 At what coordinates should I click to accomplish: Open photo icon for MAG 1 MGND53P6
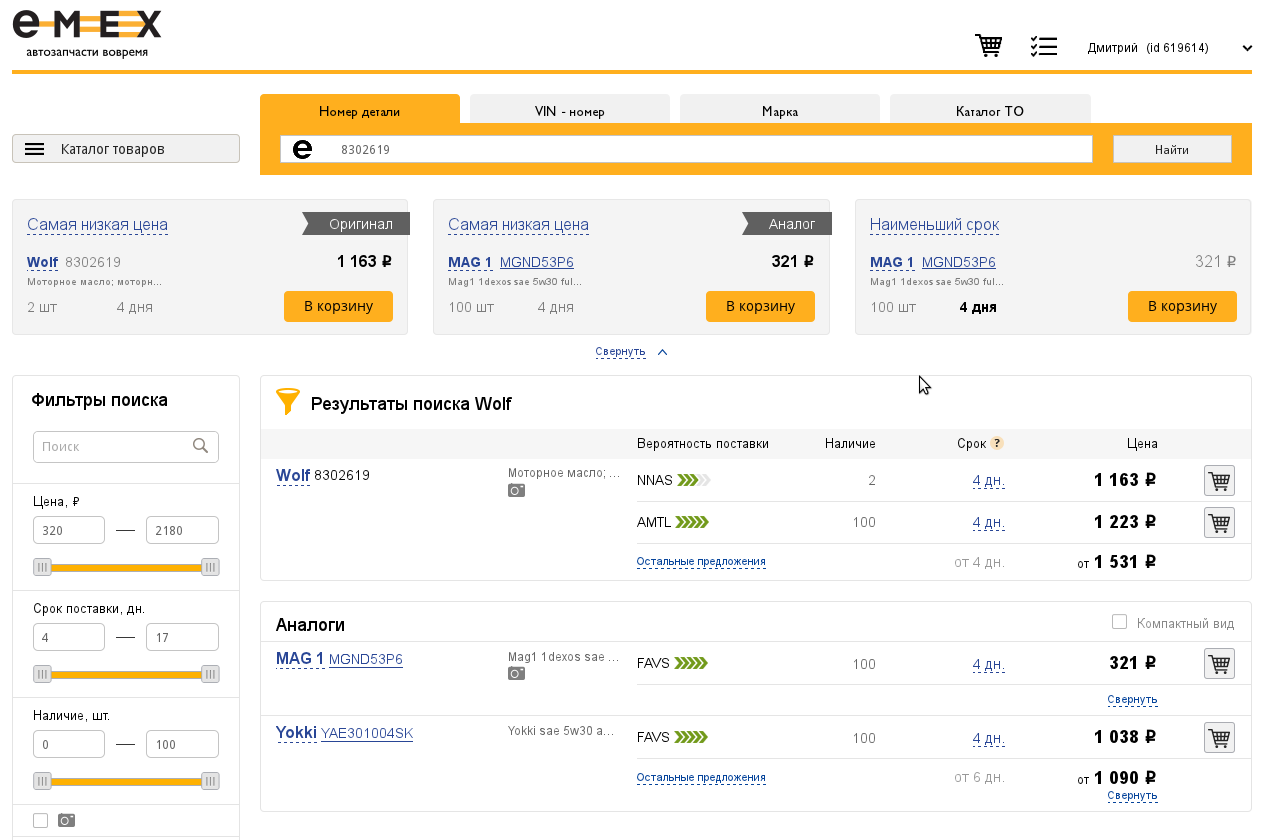516,674
